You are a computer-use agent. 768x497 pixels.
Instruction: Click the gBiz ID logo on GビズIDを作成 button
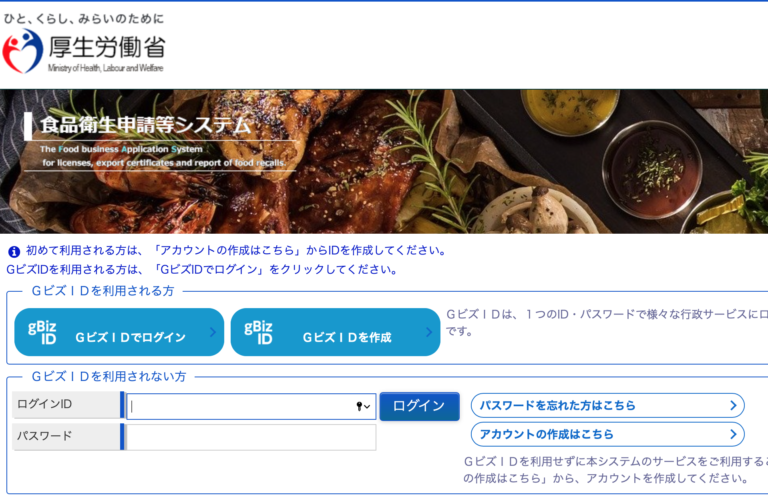coord(258,332)
